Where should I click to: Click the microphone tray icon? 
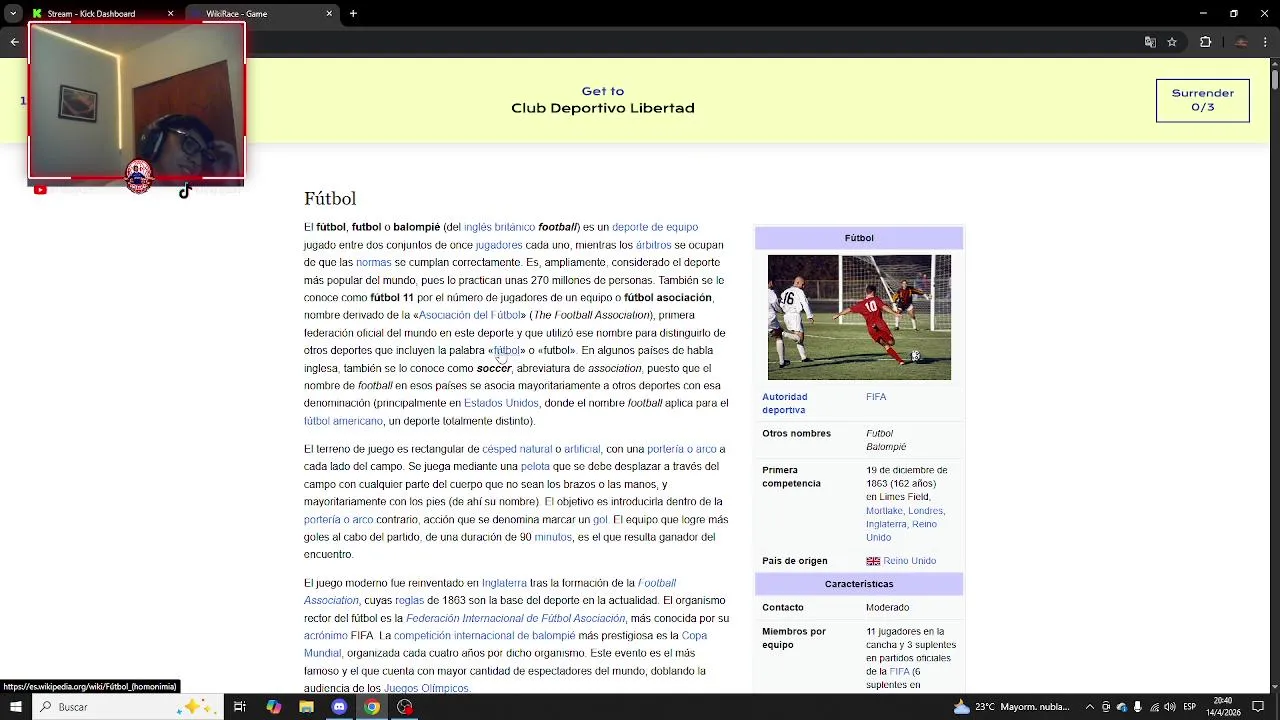(1138, 707)
